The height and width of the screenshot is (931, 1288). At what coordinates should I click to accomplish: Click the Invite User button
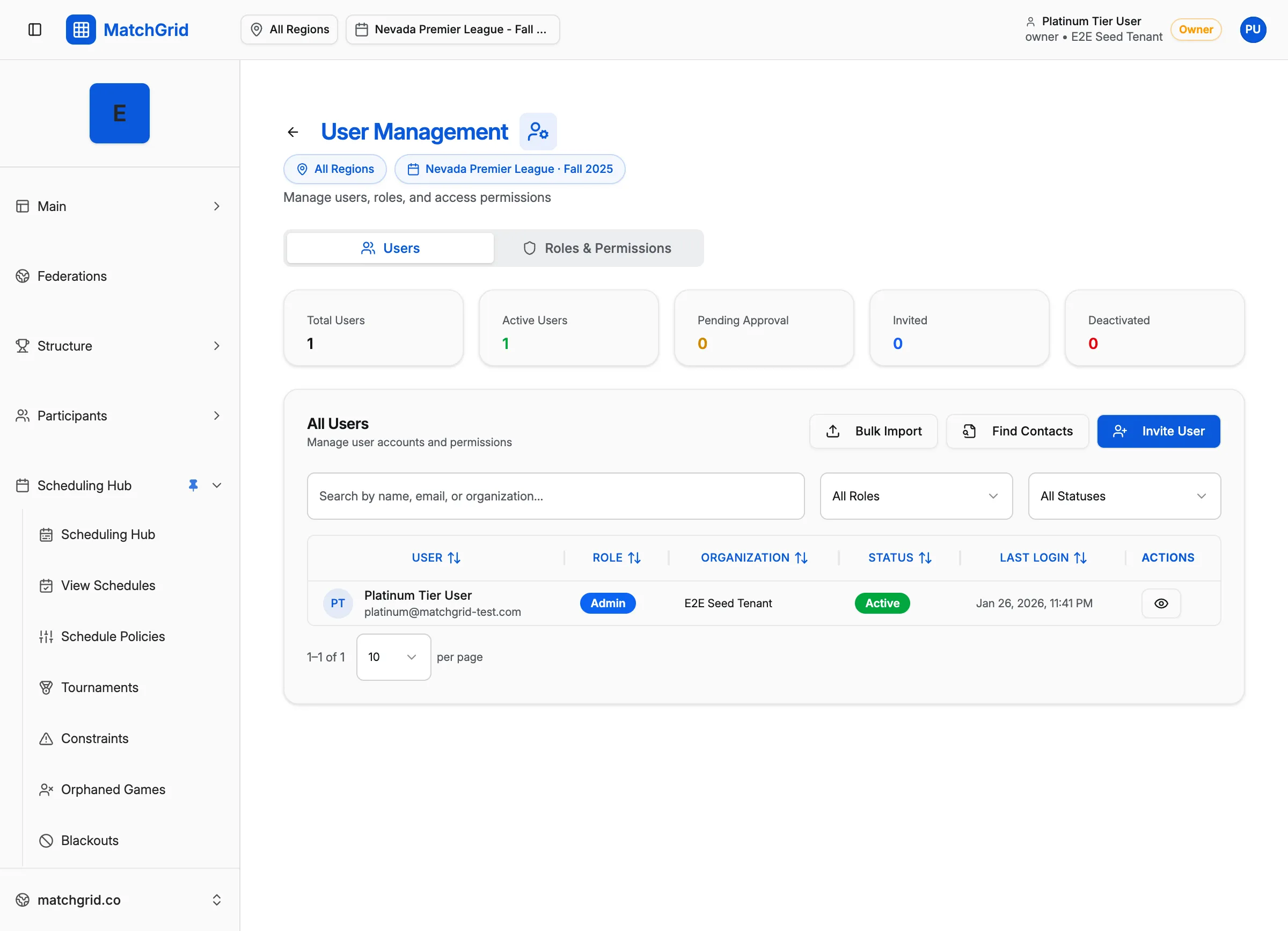click(x=1159, y=431)
